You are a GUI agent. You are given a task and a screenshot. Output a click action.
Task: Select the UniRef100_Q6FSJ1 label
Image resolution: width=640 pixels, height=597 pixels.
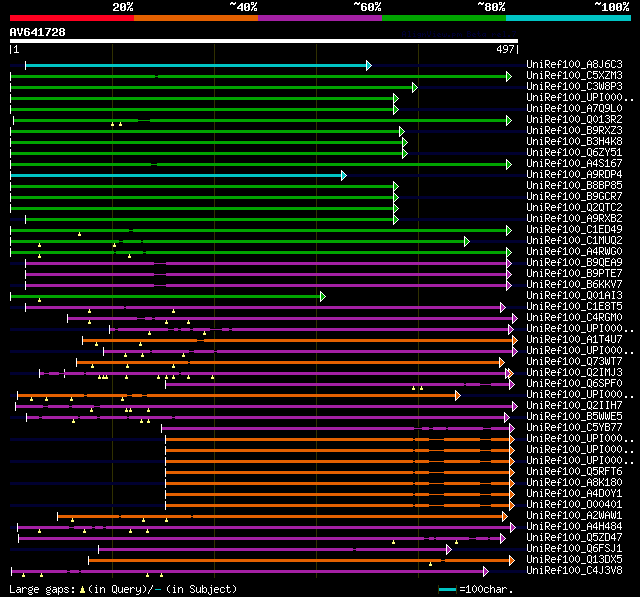click(574, 549)
